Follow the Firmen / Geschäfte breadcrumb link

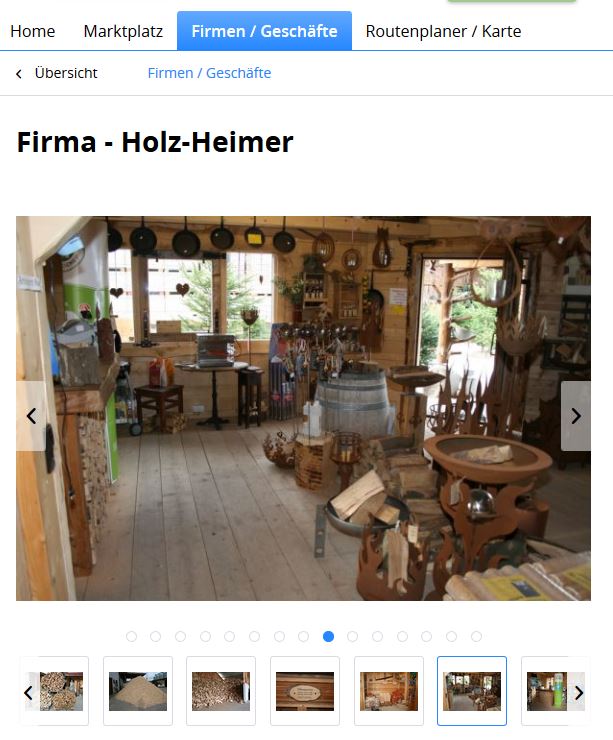[x=209, y=73]
